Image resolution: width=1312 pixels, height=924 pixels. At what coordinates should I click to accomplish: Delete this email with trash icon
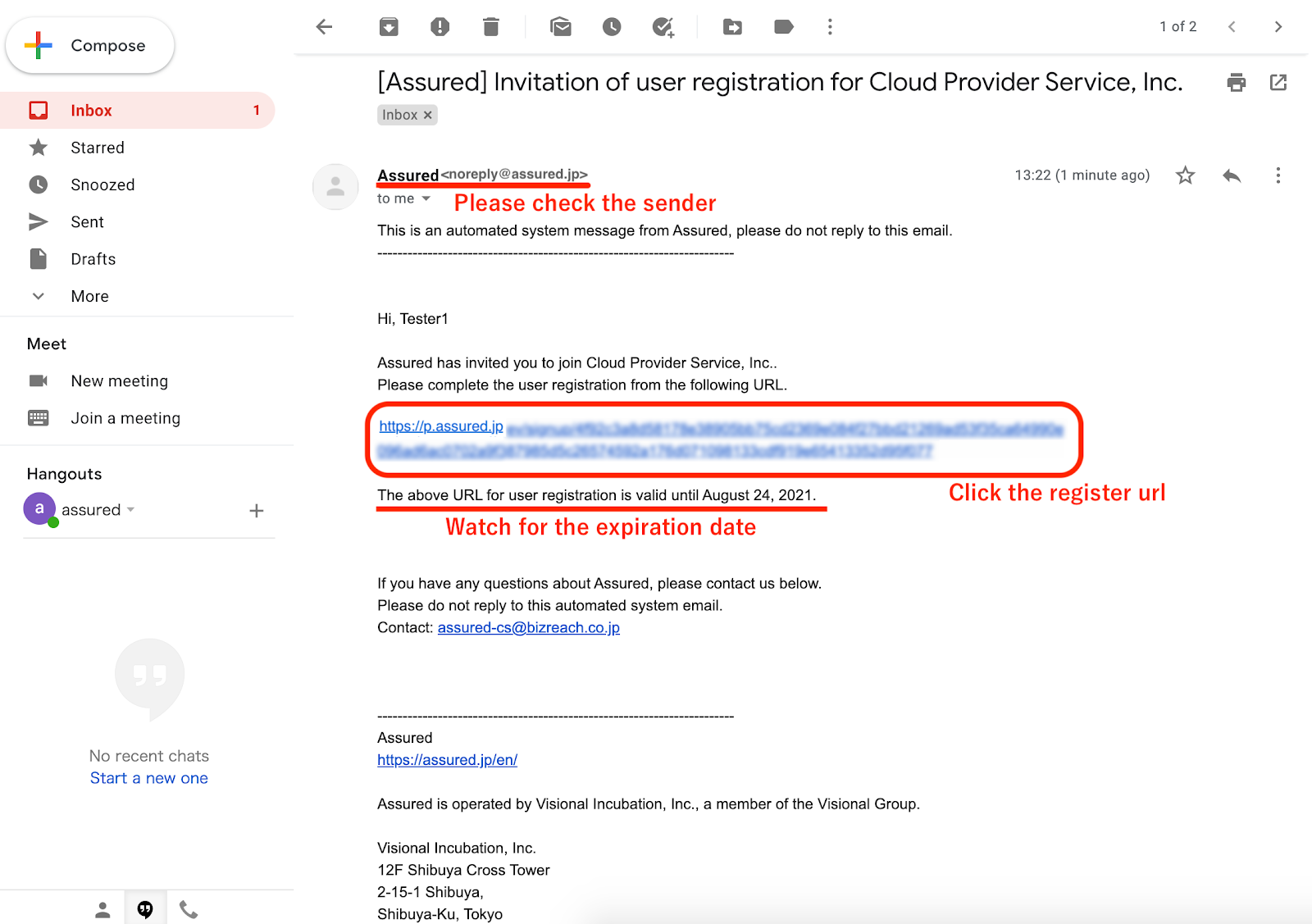491,27
